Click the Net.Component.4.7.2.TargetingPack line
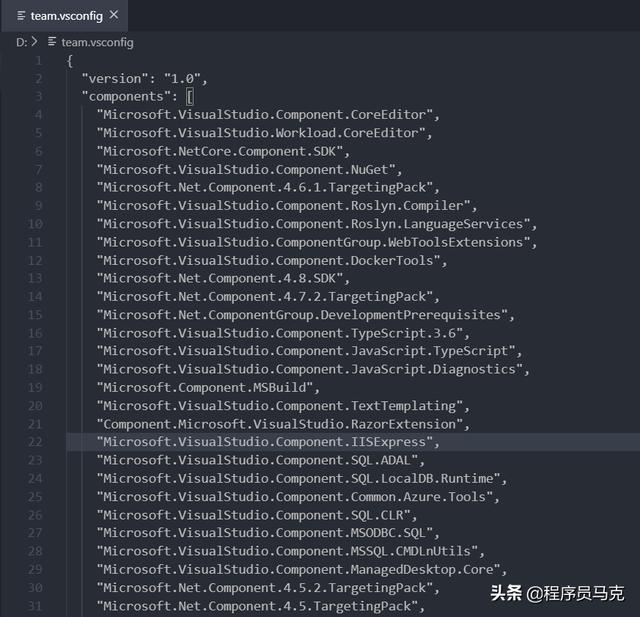The image size is (640, 617). point(268,297)
